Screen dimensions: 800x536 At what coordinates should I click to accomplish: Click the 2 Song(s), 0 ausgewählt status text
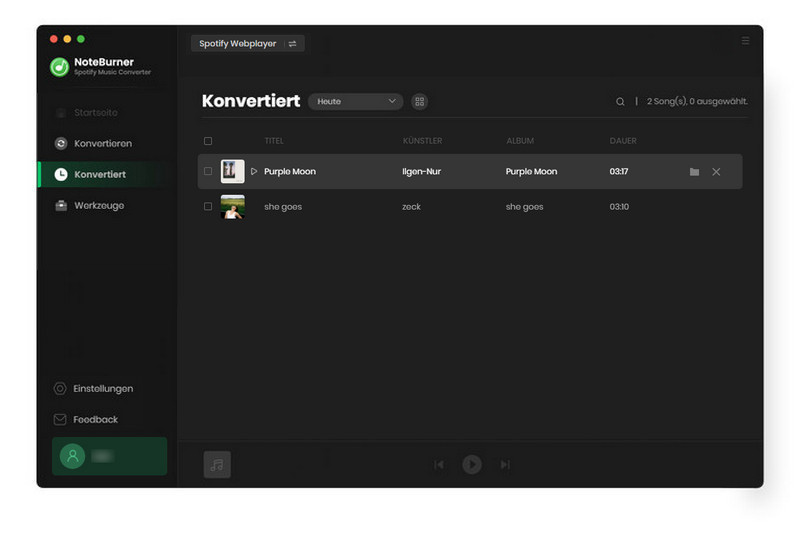click(x=697, y=101)
